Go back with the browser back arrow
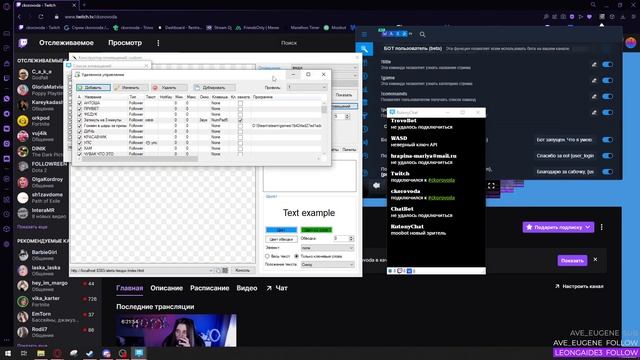The image size is (640, 360). (19, 17)
